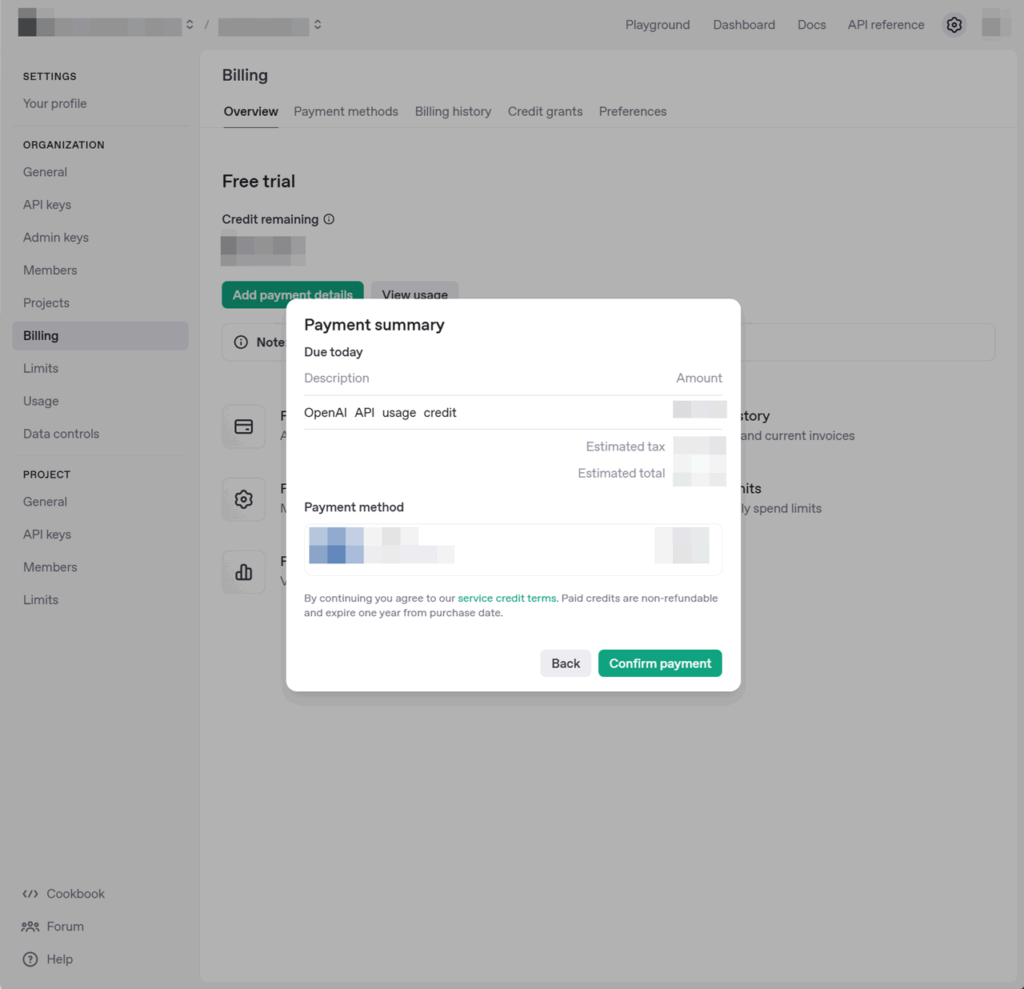Screen dimensions: 1024x989
Task: Click the info icon beside Credit remaining
Action: click(327, 219)
